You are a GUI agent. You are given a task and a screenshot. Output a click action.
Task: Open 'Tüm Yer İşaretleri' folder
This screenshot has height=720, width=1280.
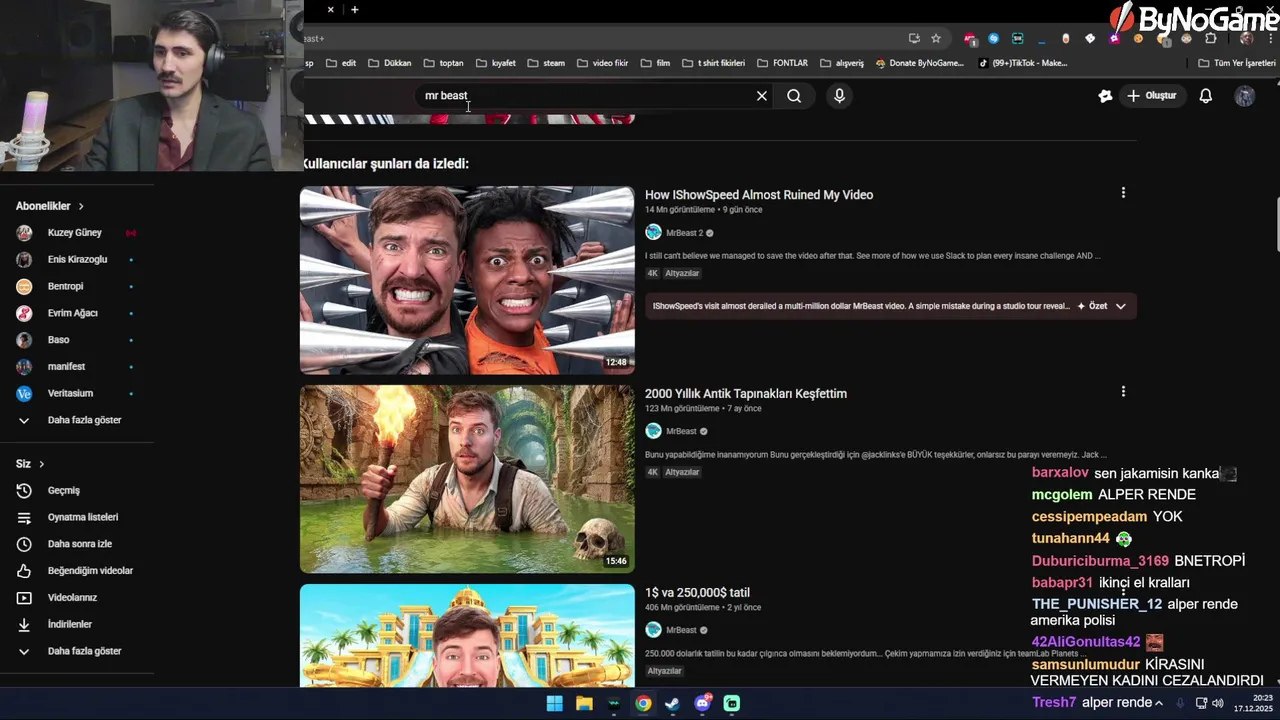(x=1237, y=63)
